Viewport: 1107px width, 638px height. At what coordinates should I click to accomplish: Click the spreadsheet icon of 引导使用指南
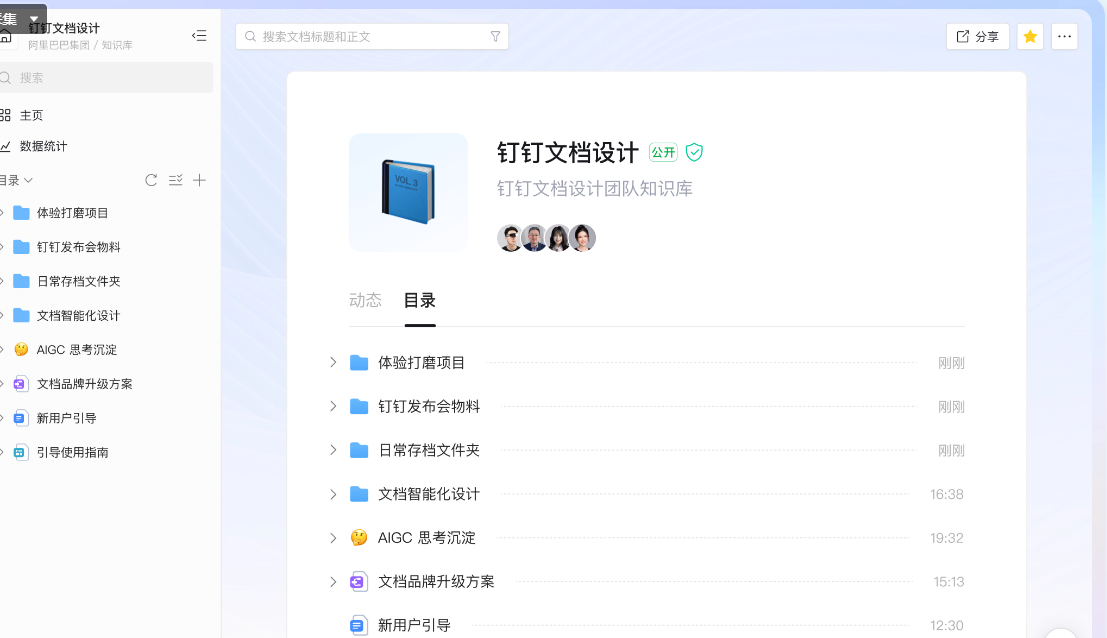pyautogui.click(x=20, y=452)
